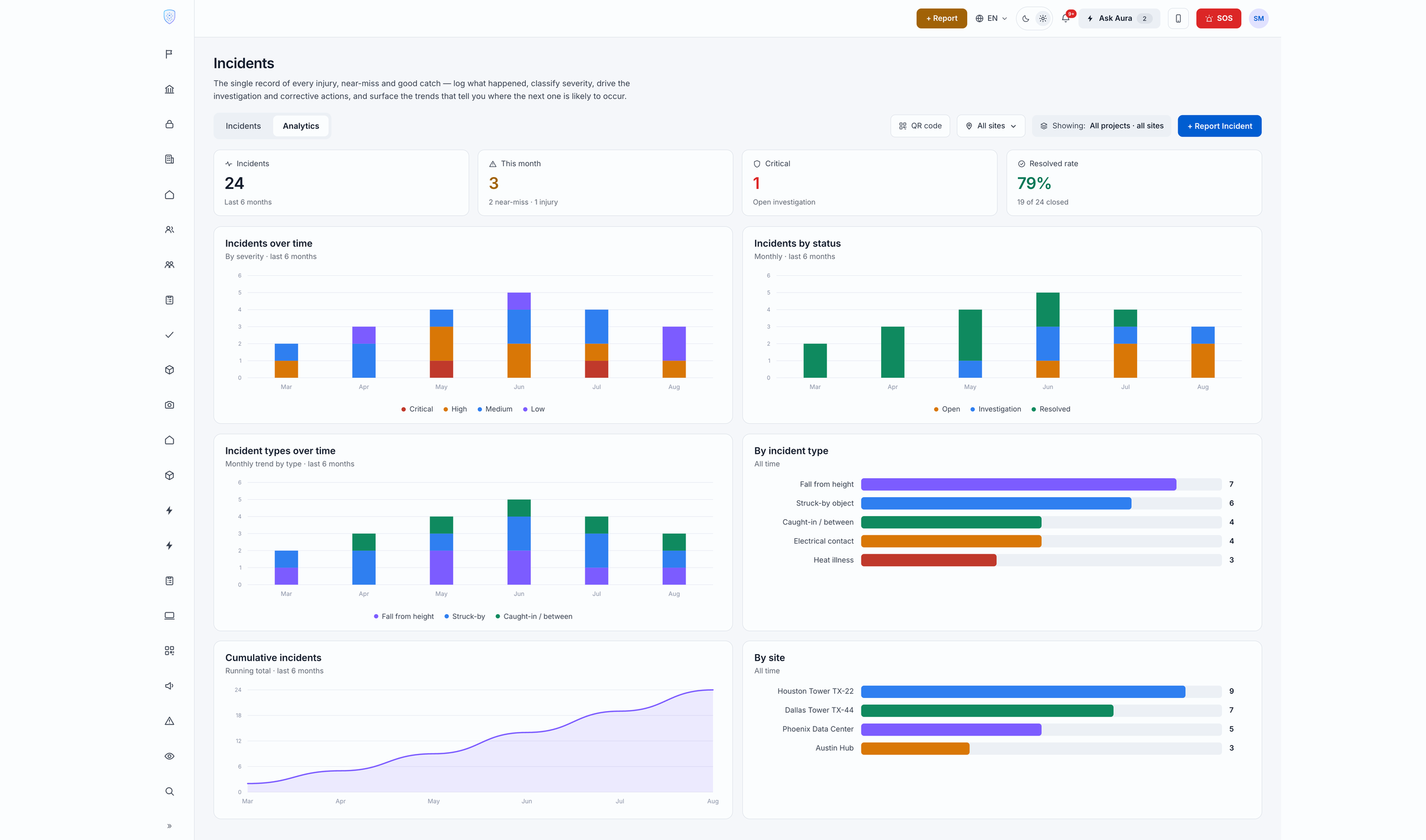Click the pulse icon on Incidents card
The width and height of the screenshot is (1426, 840).
tap(229, 164)
